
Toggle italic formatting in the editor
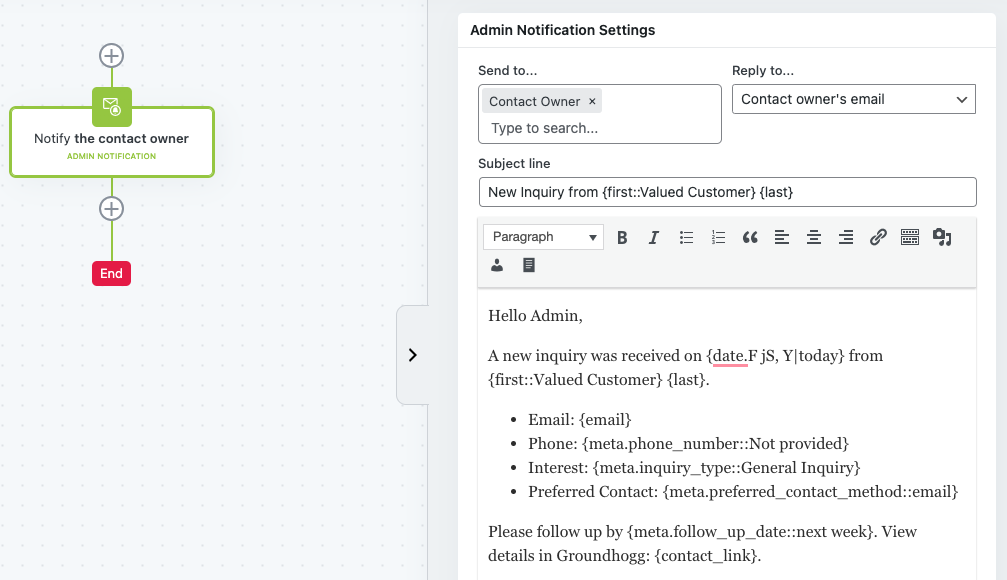coord(654,238)
